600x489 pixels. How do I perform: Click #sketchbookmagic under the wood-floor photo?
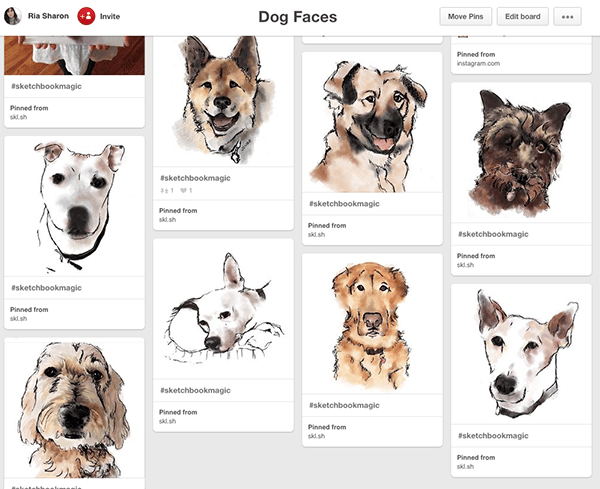pyautogui.click(x=46, y=86)
